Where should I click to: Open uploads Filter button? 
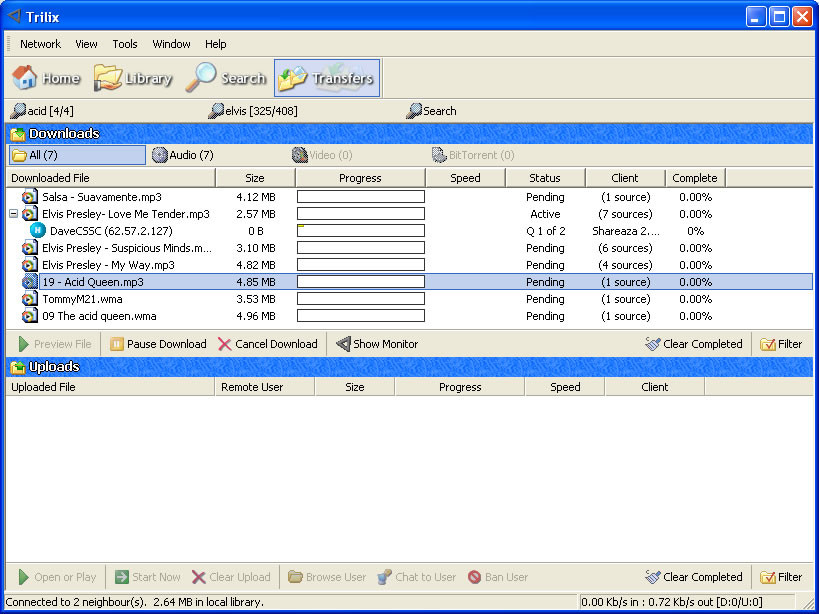point(781,577)
